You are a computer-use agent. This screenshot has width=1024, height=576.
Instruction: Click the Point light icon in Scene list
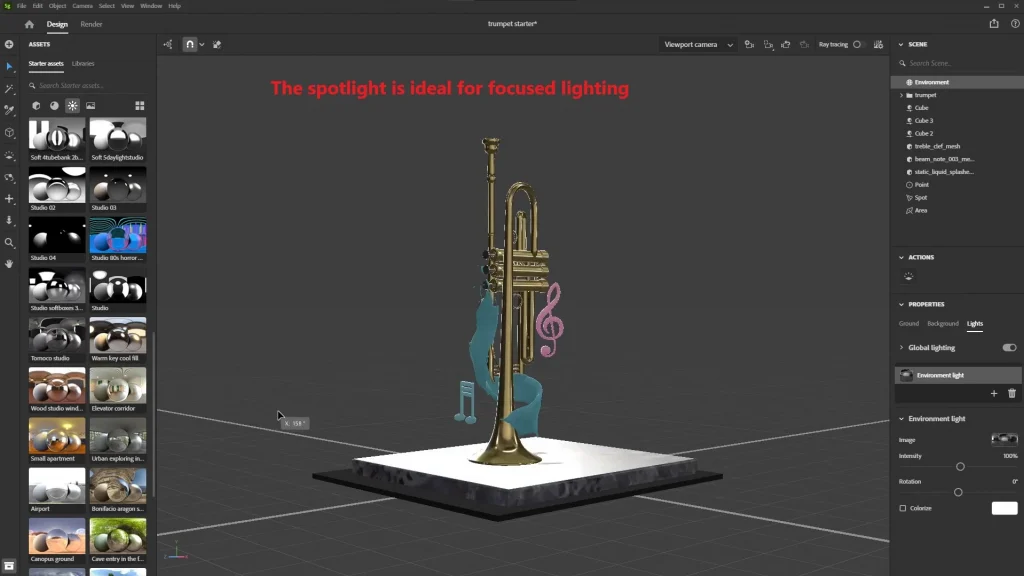909,185
